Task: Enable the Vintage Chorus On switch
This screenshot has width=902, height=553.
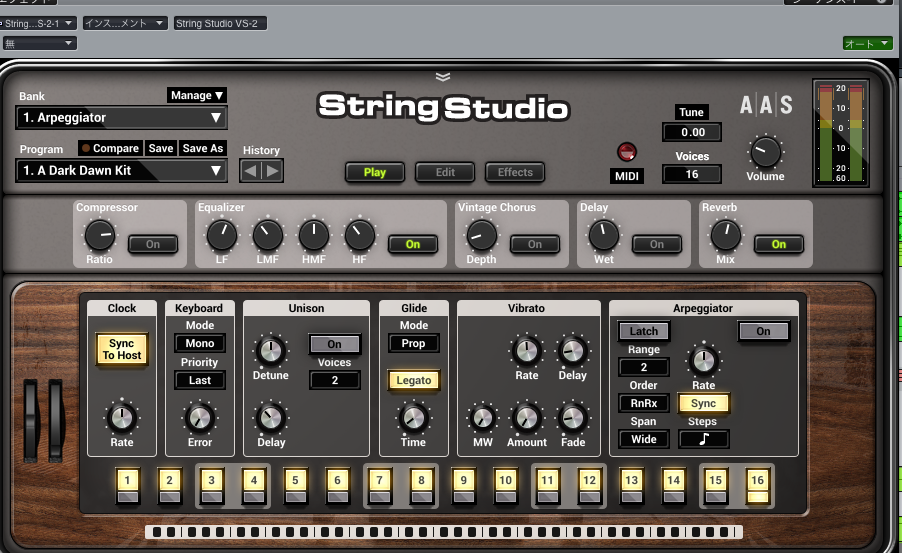Action: (535, 244)
